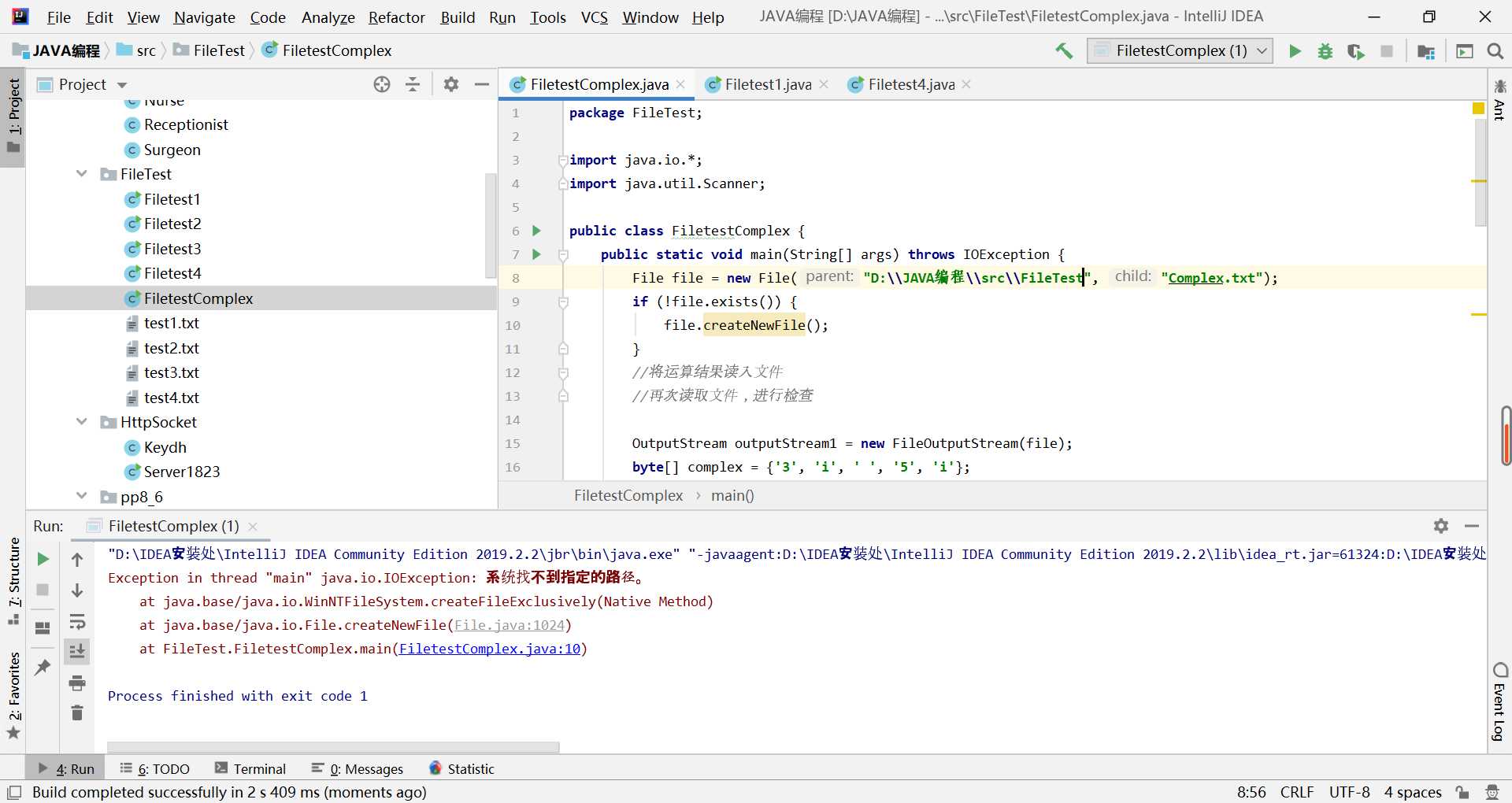Click FileTest breadcrumb in navigation bar
This screenshot has width=1512, height=803.
click(209, 50)
